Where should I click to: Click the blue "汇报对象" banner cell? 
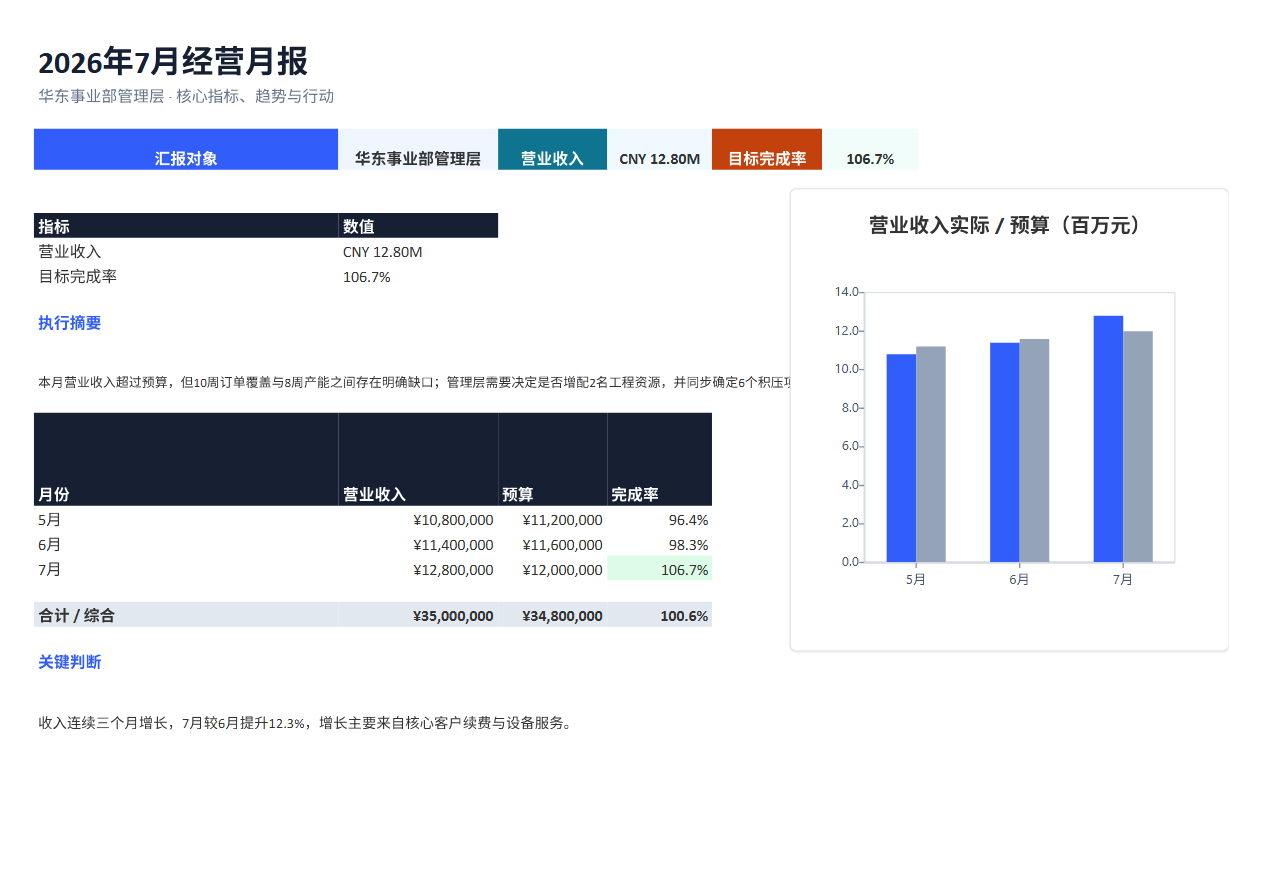click(x=186, y=149)
